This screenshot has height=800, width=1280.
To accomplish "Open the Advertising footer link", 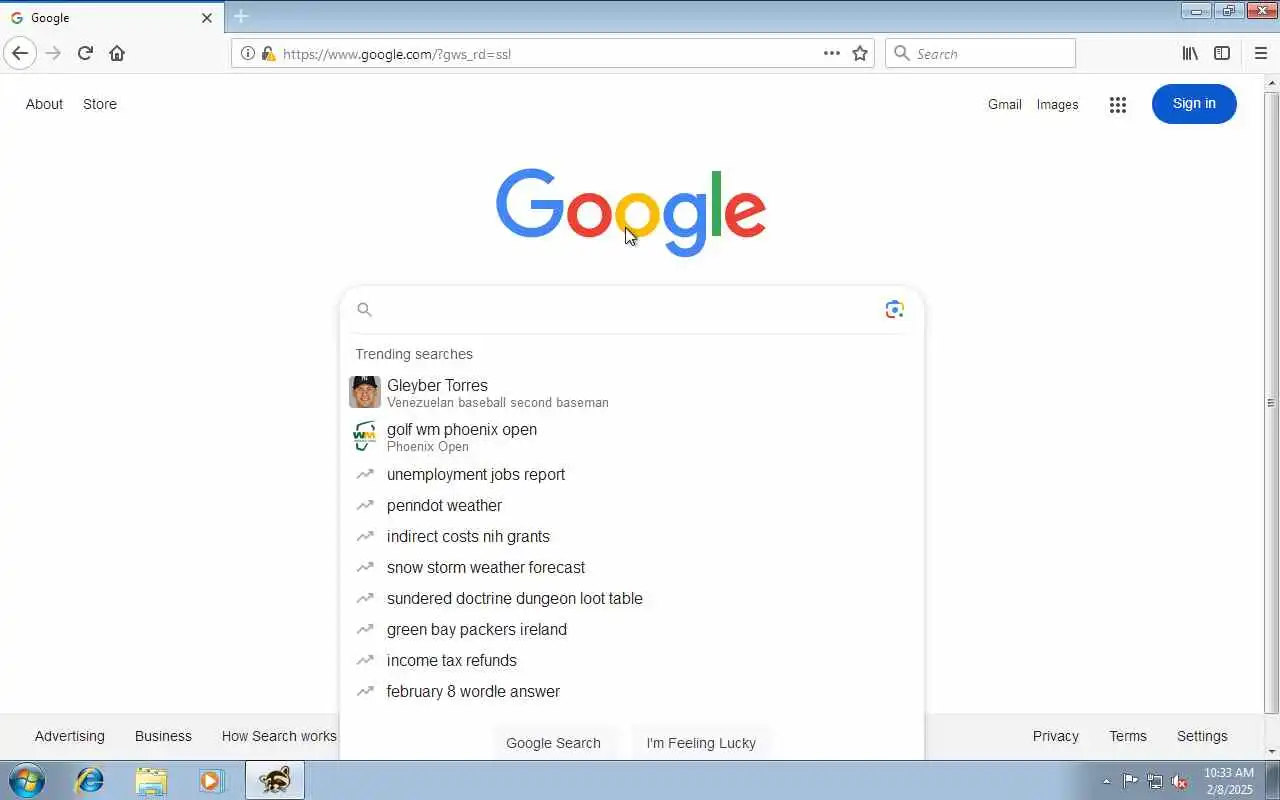I will [x=69, y=736].
